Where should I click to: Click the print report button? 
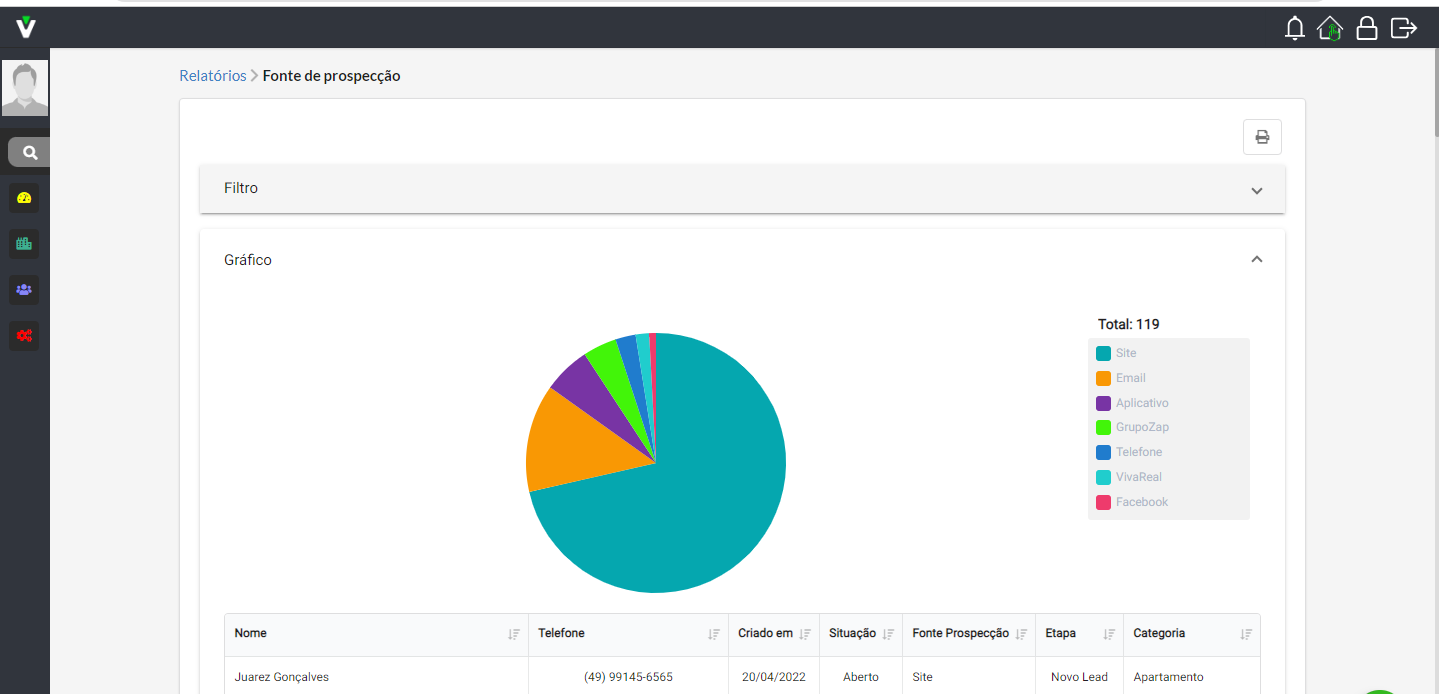pos(1262,137)
